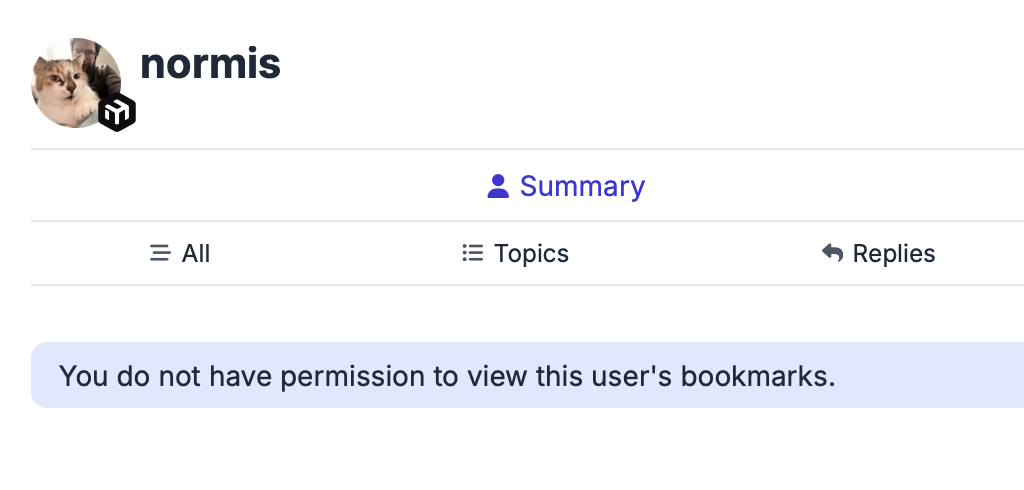
Task: Click the word "bookmarks" in the notice
Action: point(754,376)
